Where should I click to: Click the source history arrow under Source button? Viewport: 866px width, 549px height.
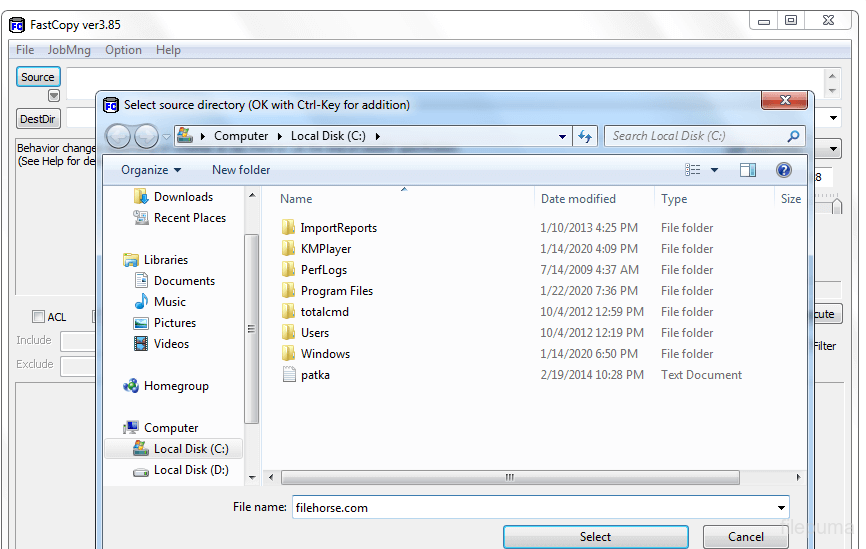click(x=54, y=96)
